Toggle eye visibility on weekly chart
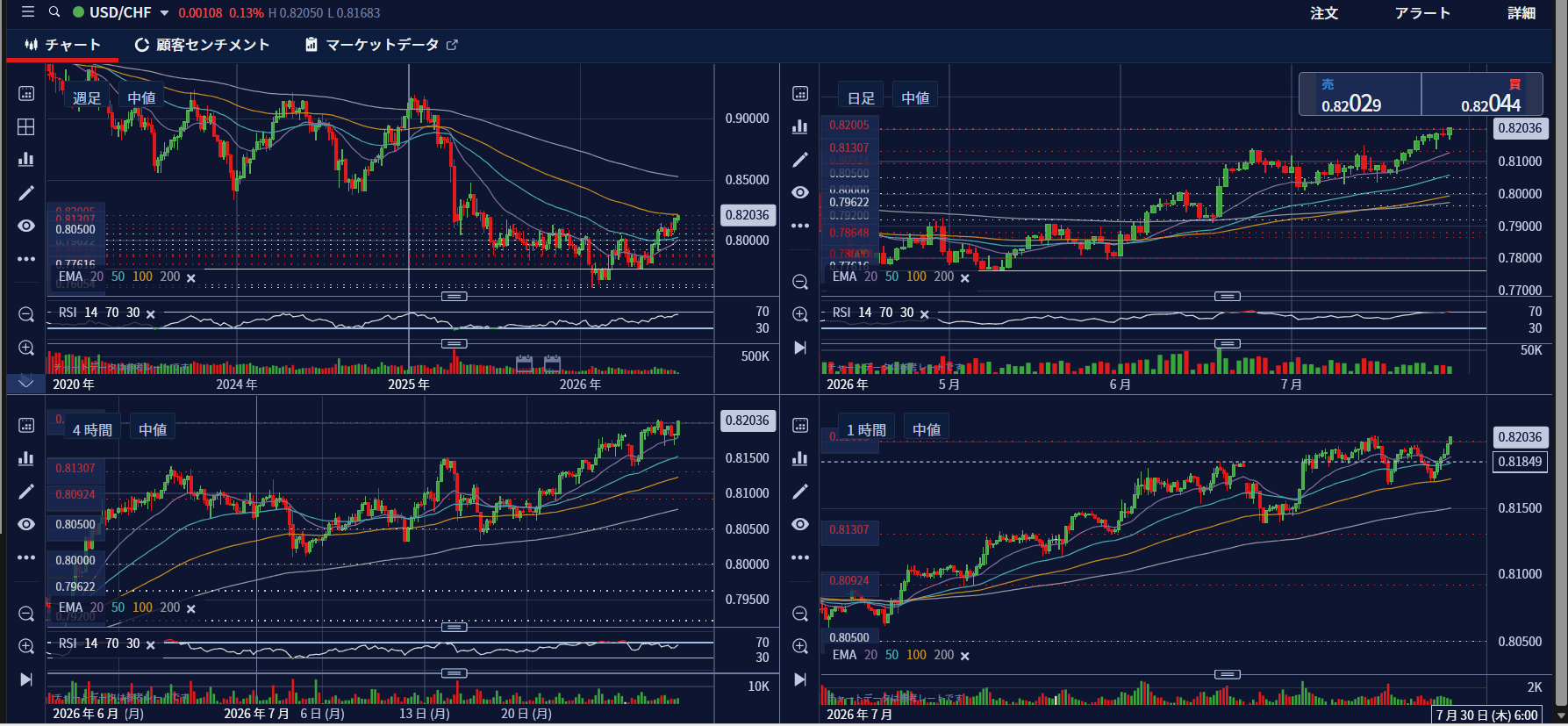Screen dimensions: 1568x726 pyautogui.click(x=26, y=226)
